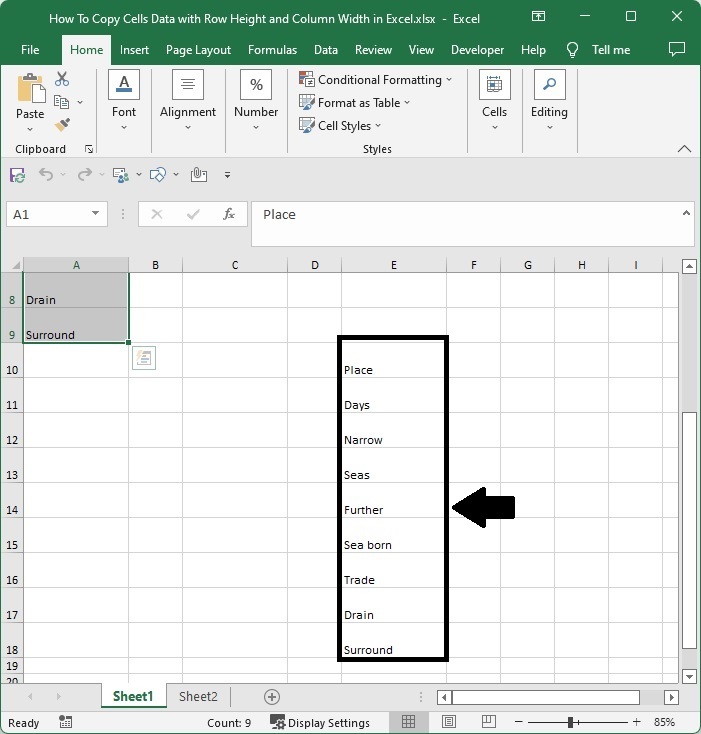Redo the last undone action
Screen dimensions: 701x734
tap(84, 175)
